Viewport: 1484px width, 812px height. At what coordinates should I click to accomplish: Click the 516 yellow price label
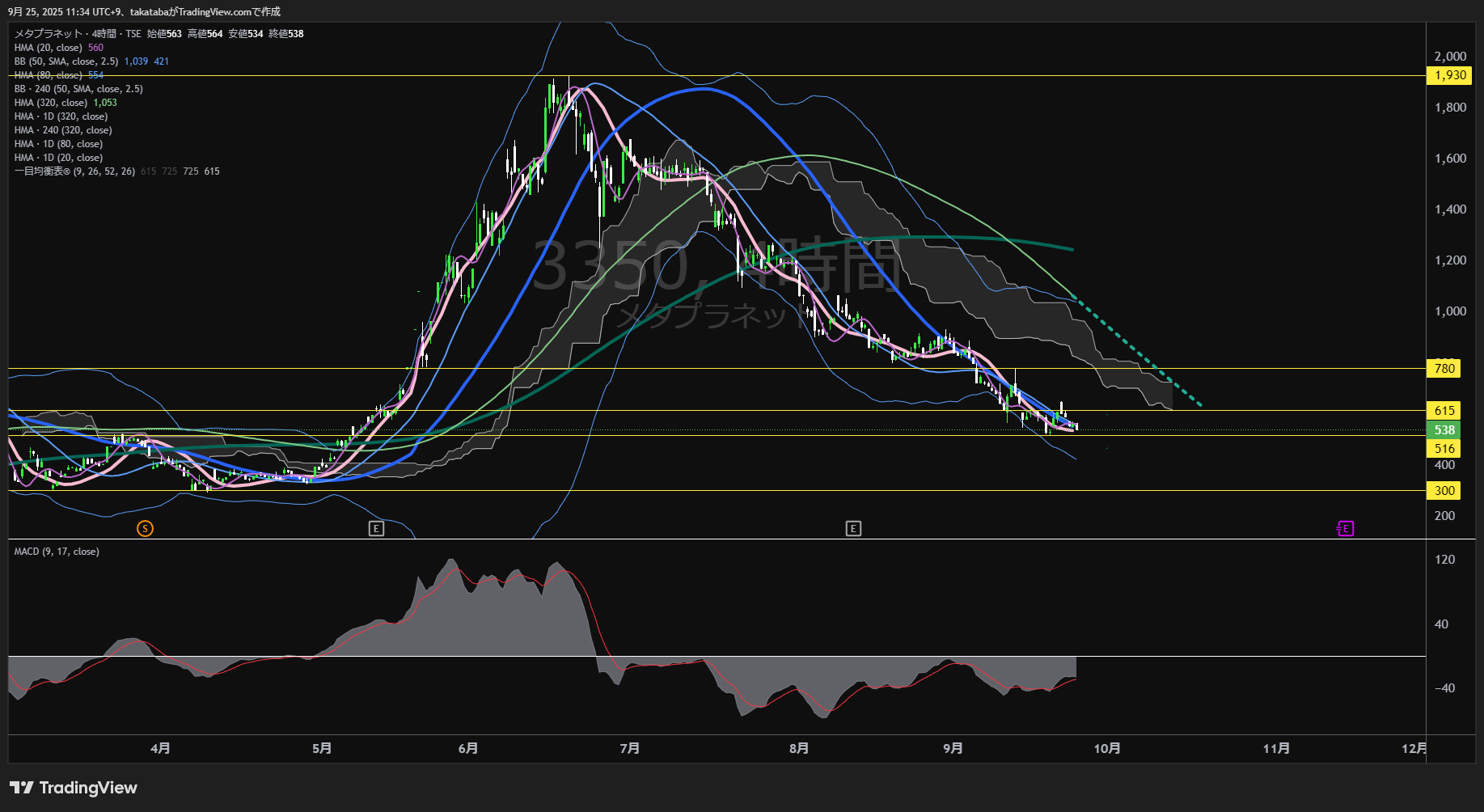[x=1444, y=449]
